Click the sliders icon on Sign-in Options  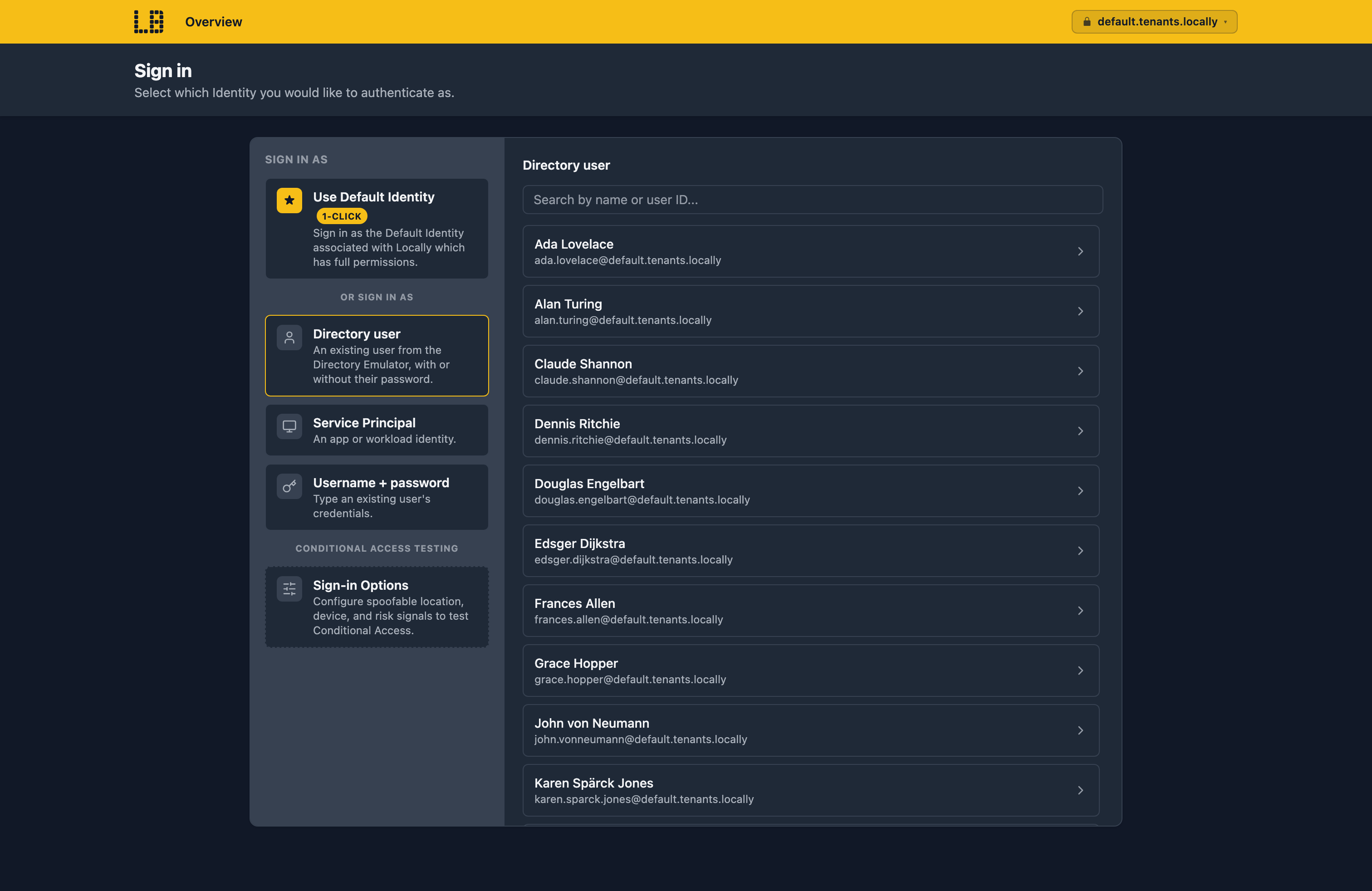point(289,589)
